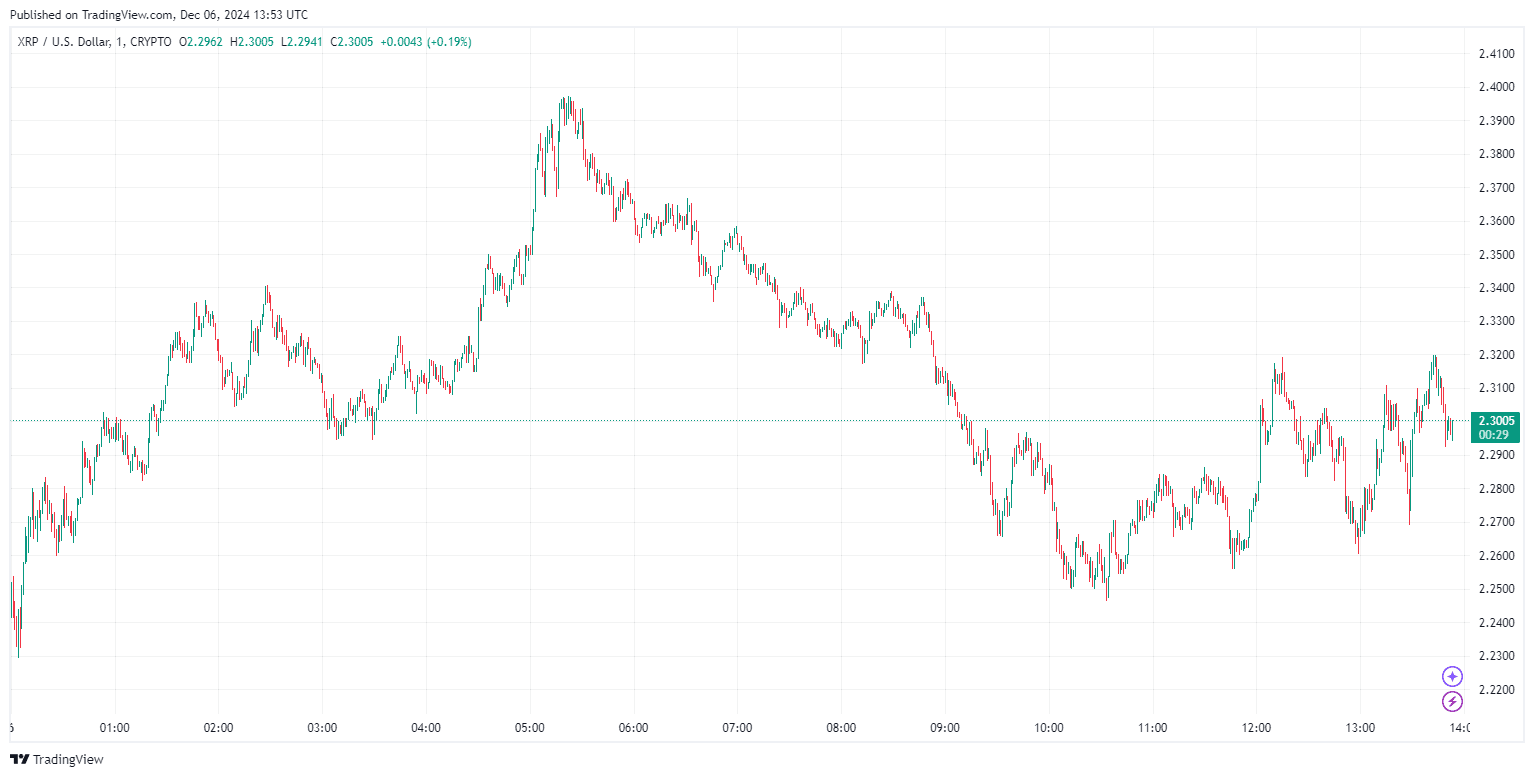Click the 2.2500 price axis label
Image resolution: width=1534 pixels, height=777 pixels.
(x=1496, y=589)
